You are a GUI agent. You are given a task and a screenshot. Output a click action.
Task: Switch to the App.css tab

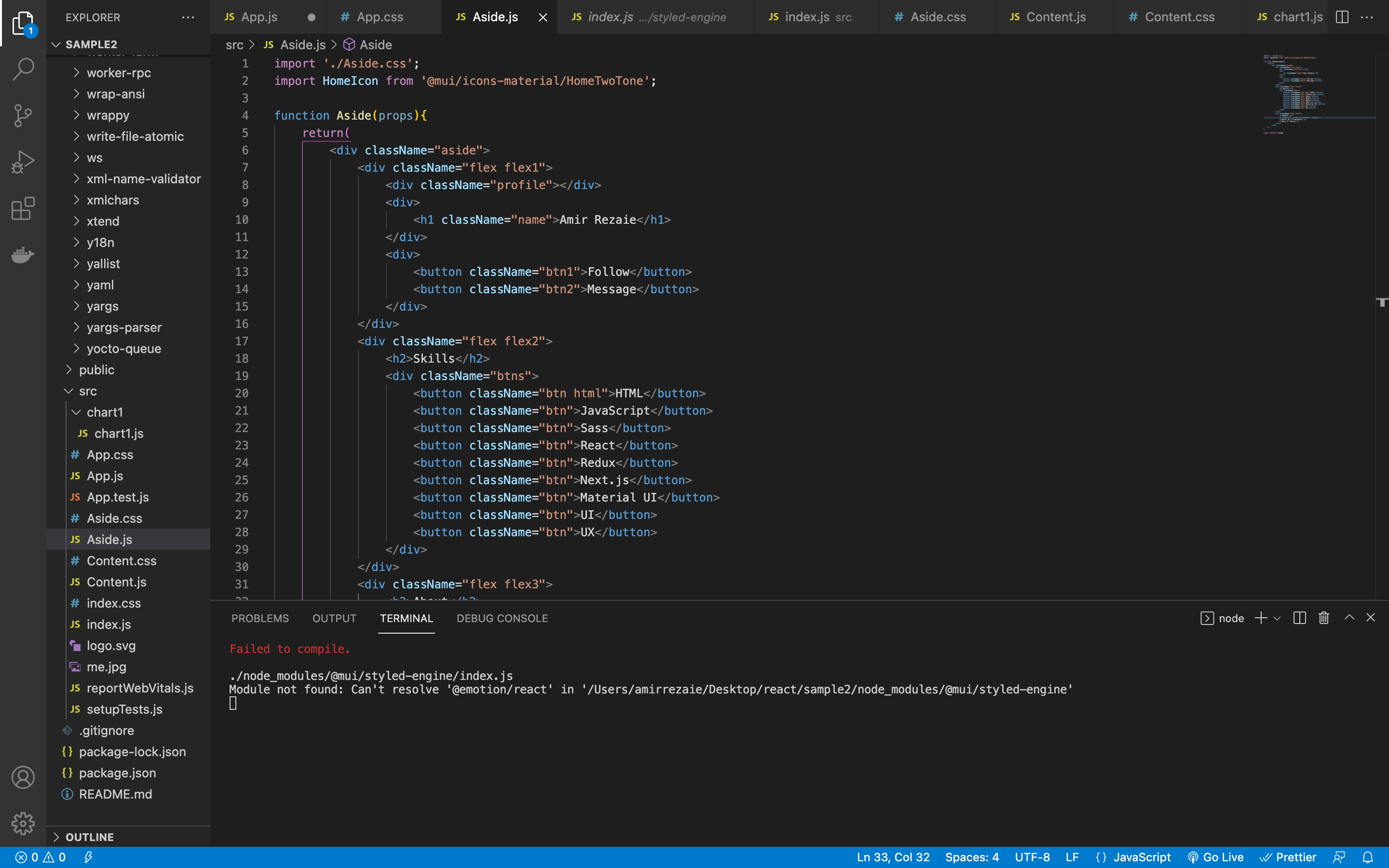383,17
